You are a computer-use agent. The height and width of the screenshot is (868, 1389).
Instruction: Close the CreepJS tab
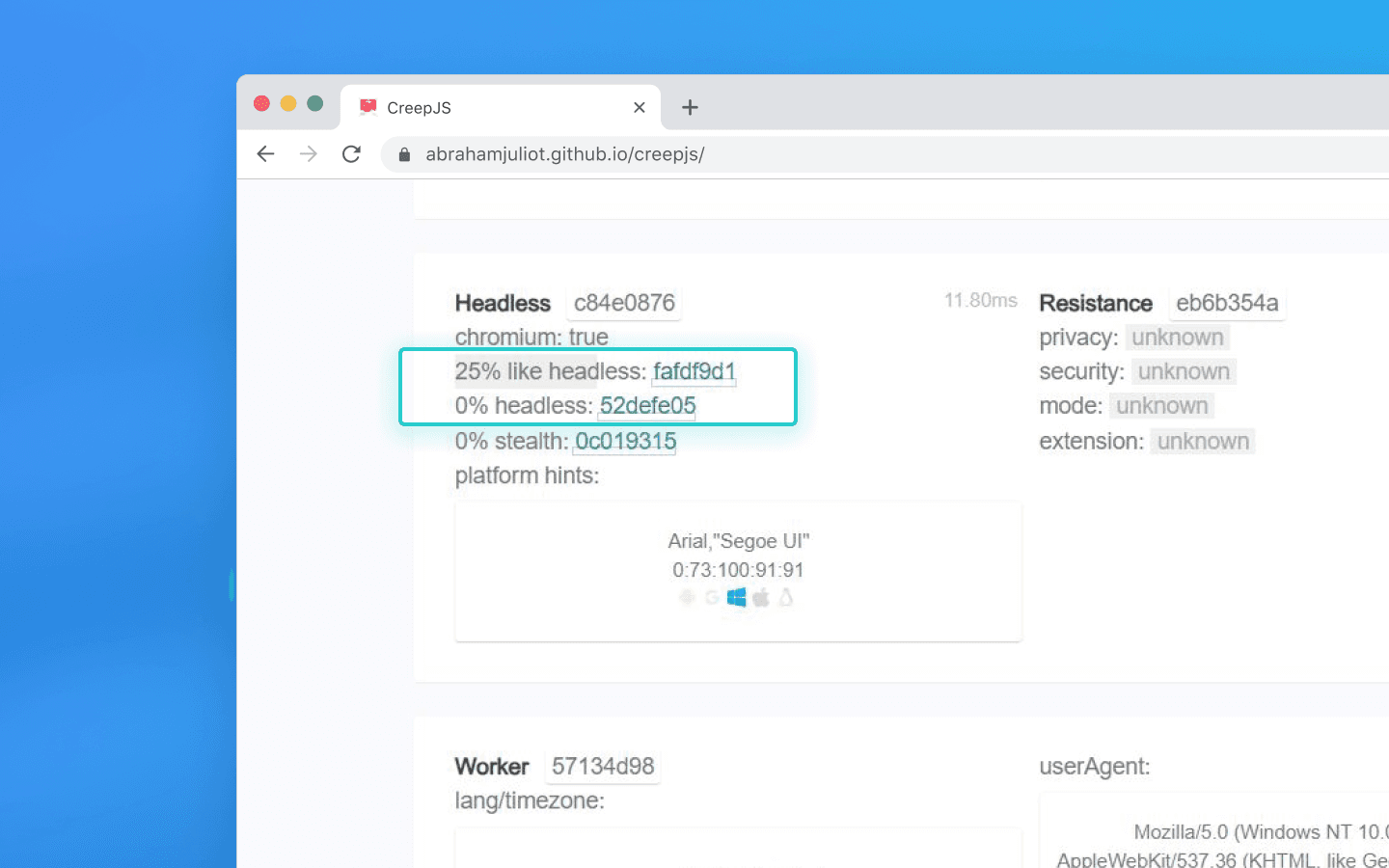point(639,107)
